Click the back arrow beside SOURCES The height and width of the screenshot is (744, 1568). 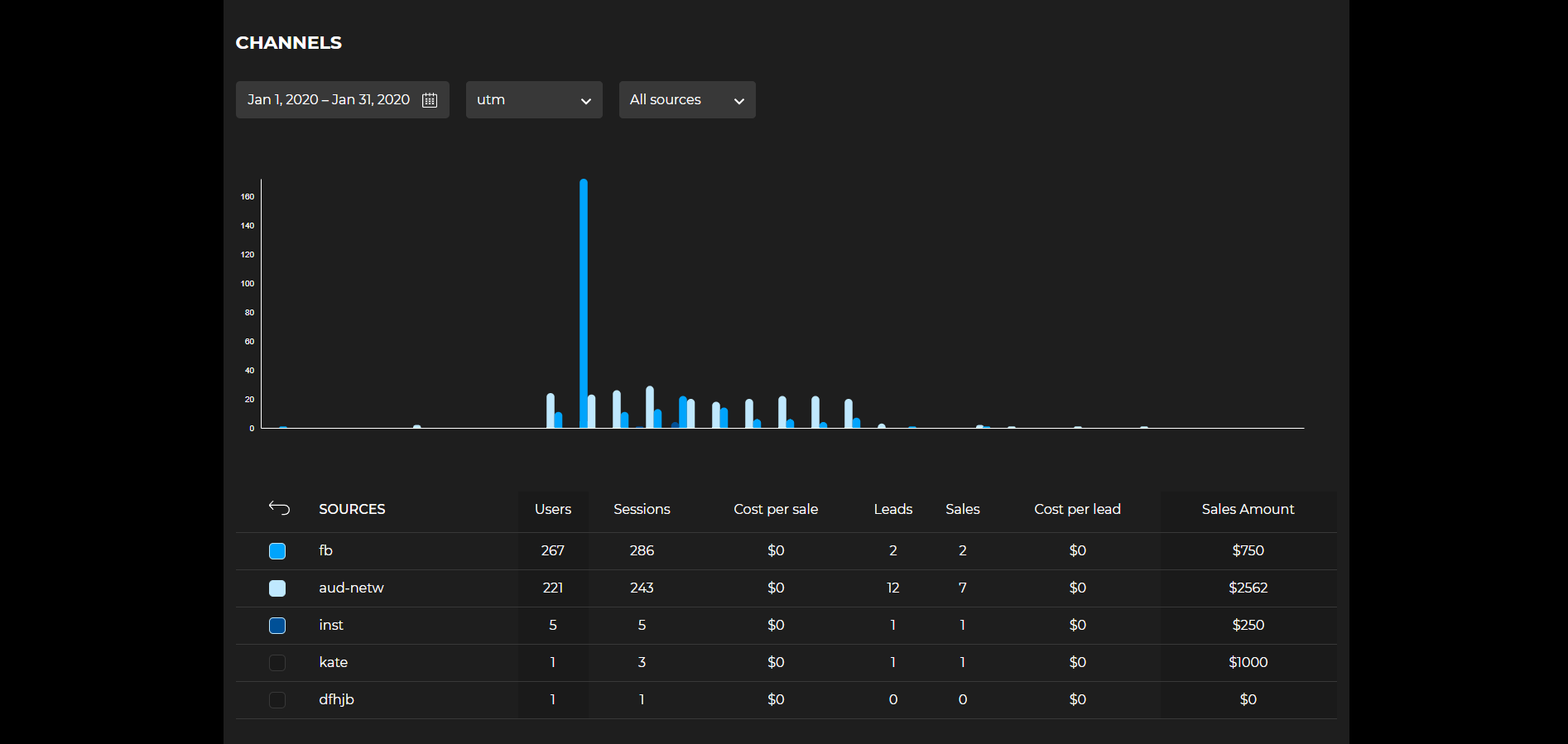click(279, 508)
